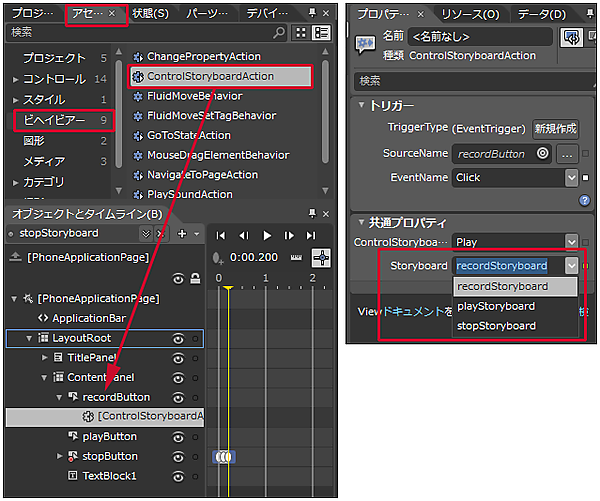Toggle visibility eye for LayoutRoot

178,338
